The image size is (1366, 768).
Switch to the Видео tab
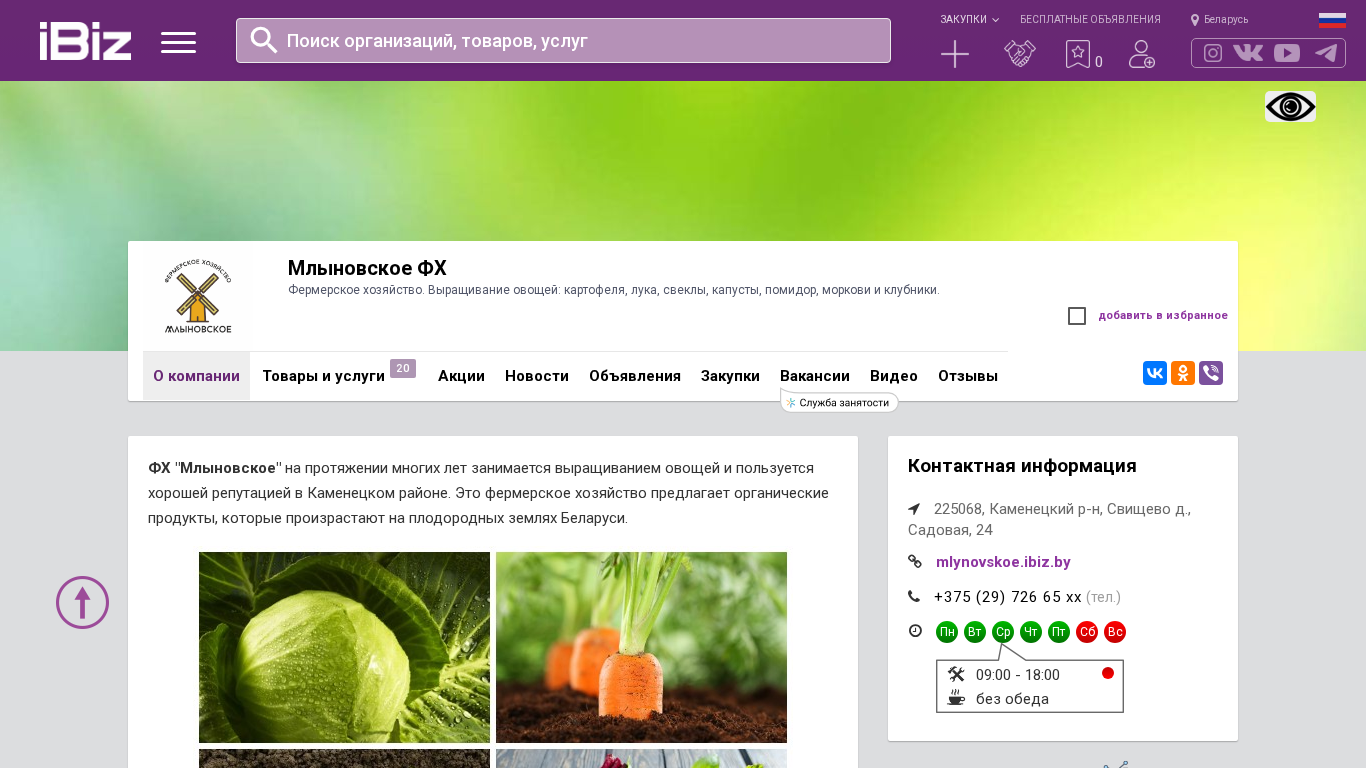[894, 376]
